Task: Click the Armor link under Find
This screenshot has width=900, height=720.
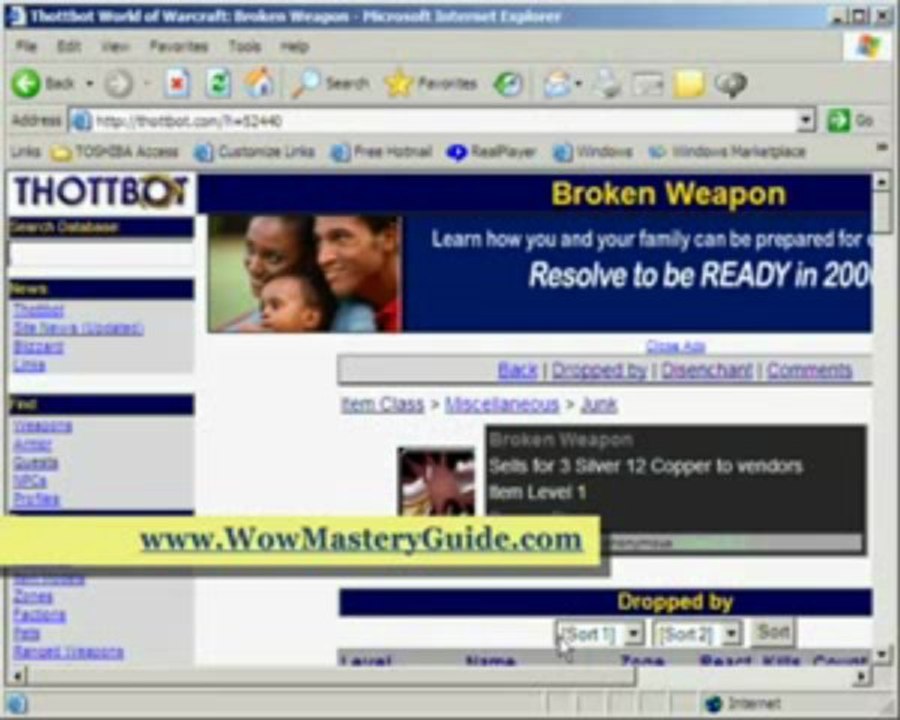Action: (x=32, y=444)
